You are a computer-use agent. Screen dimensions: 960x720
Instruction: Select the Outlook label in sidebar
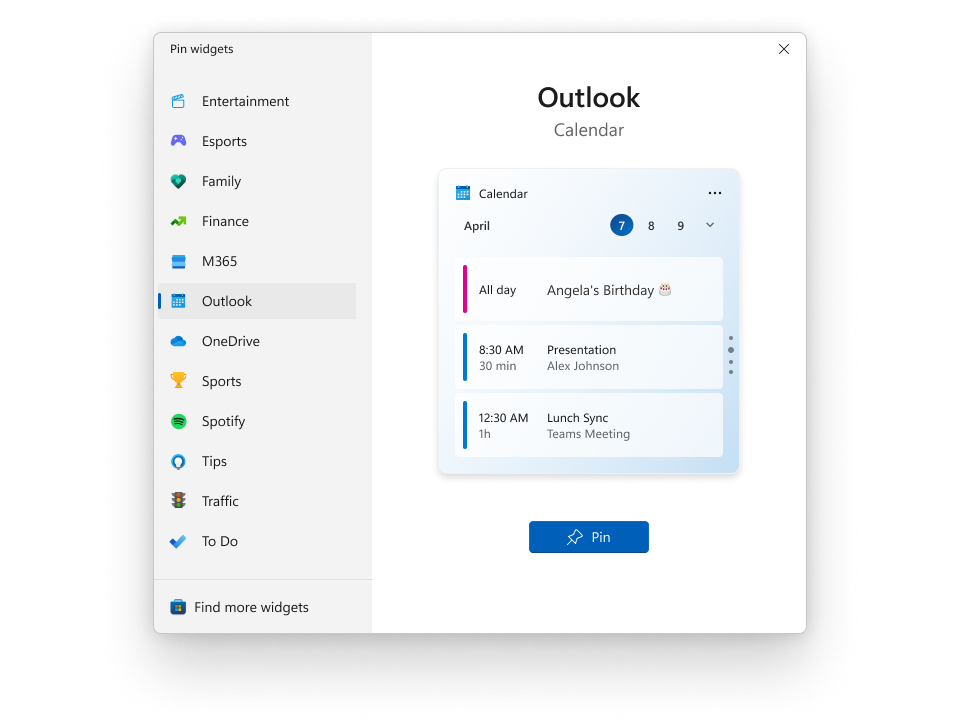click(227, 301)
